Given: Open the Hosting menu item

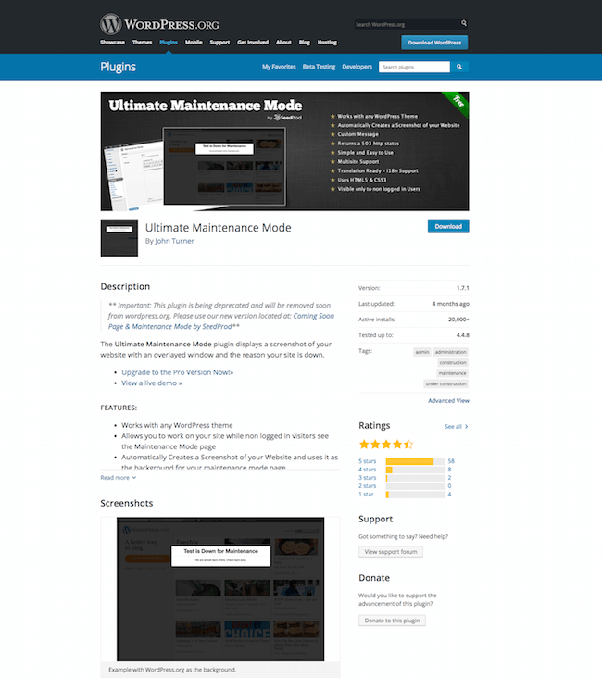Looking at the screenshot, I should click(x=327, y=42).
